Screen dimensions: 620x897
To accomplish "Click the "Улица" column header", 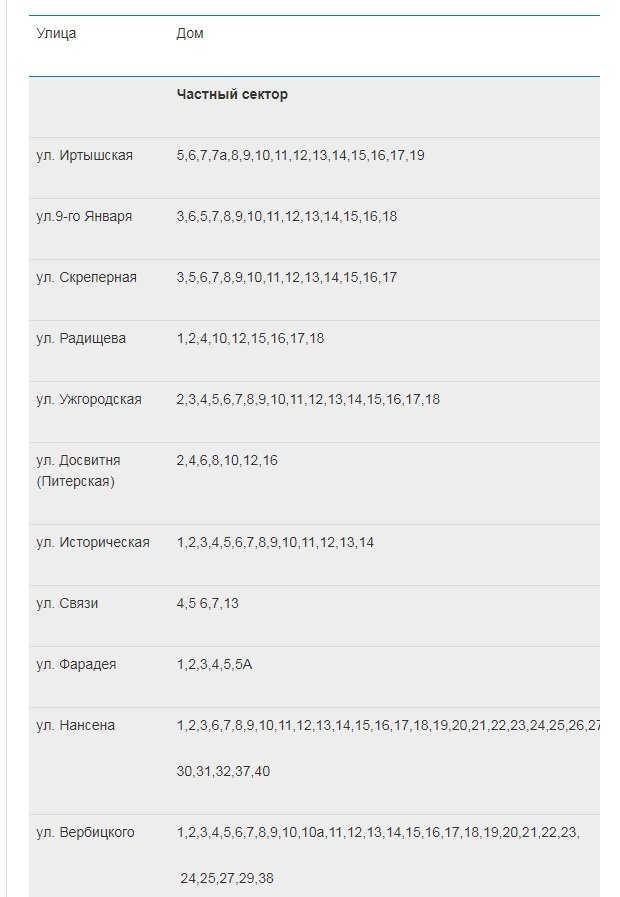I will 56,33.
